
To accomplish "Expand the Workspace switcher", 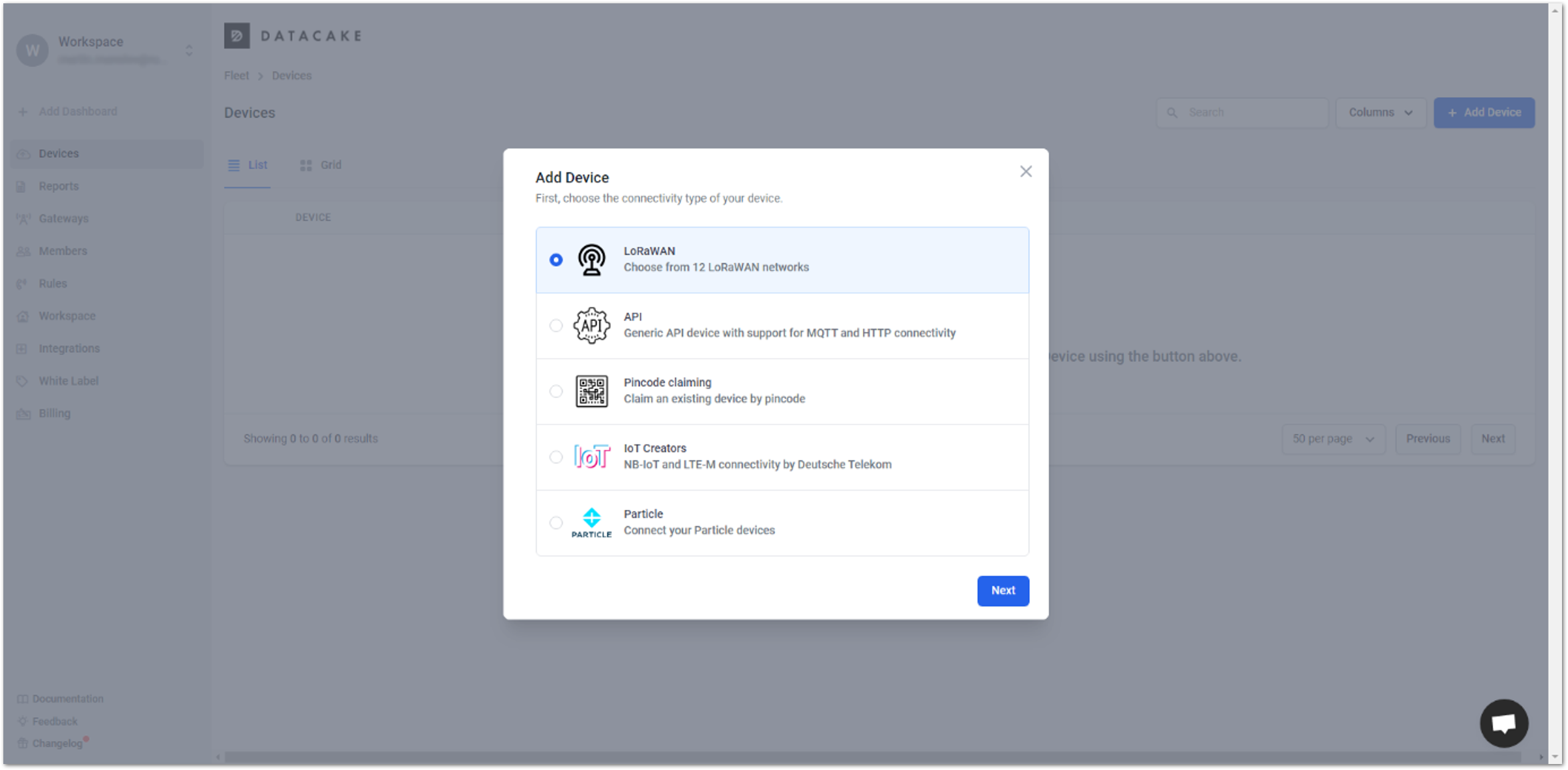I will 188,50.
